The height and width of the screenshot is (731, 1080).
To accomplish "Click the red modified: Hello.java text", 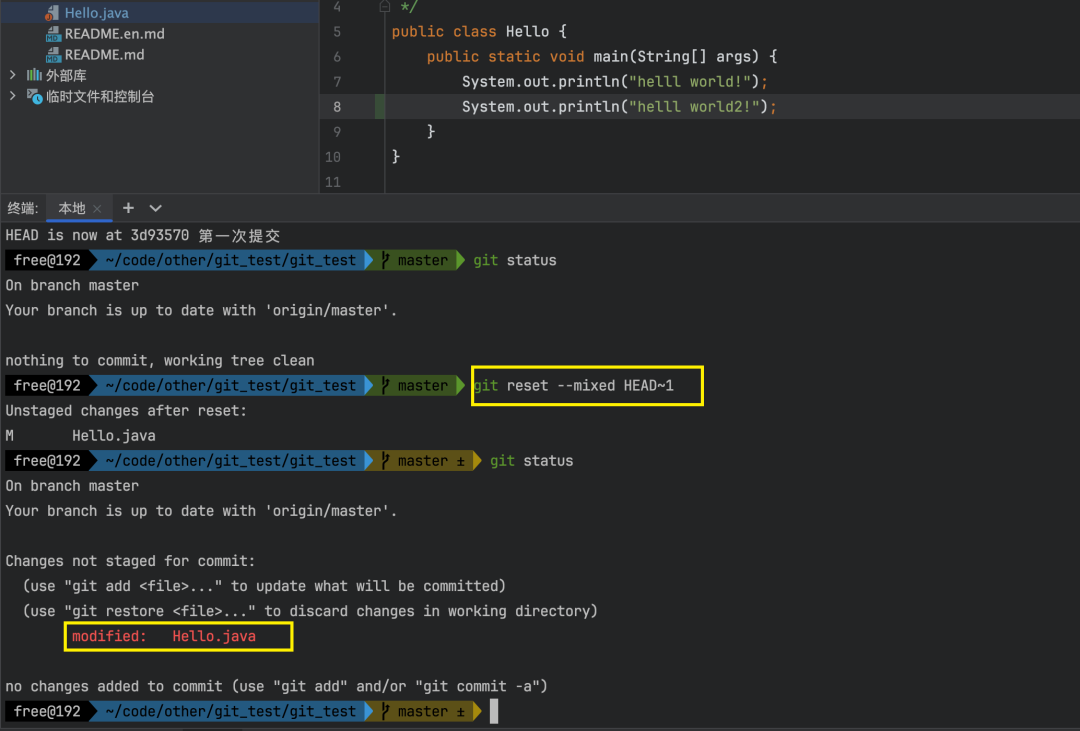I will (x=164, y=637).
